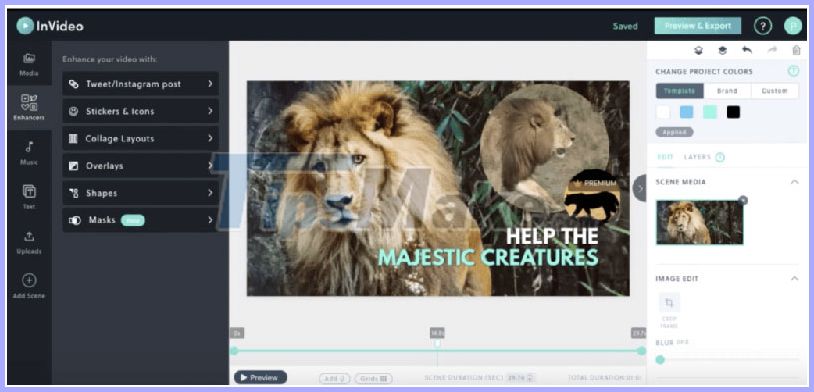Open the Music panel in sidebar

pos(29,153)
